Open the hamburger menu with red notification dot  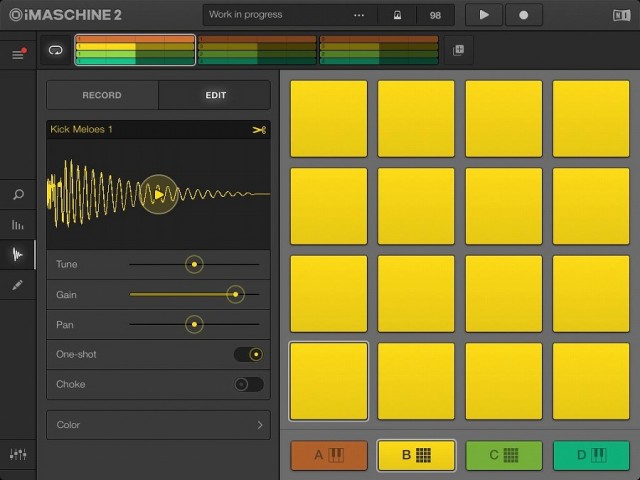(x=18, y=54)
